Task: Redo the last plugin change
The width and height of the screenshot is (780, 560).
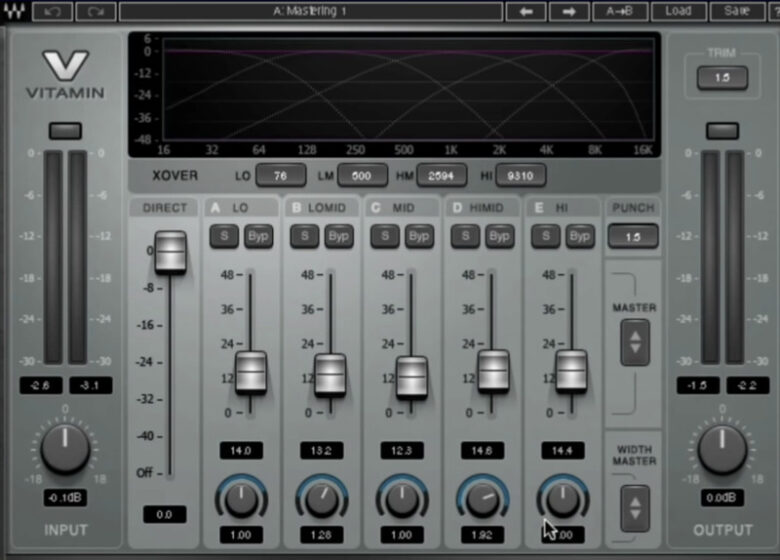Action: coord(96,11)
